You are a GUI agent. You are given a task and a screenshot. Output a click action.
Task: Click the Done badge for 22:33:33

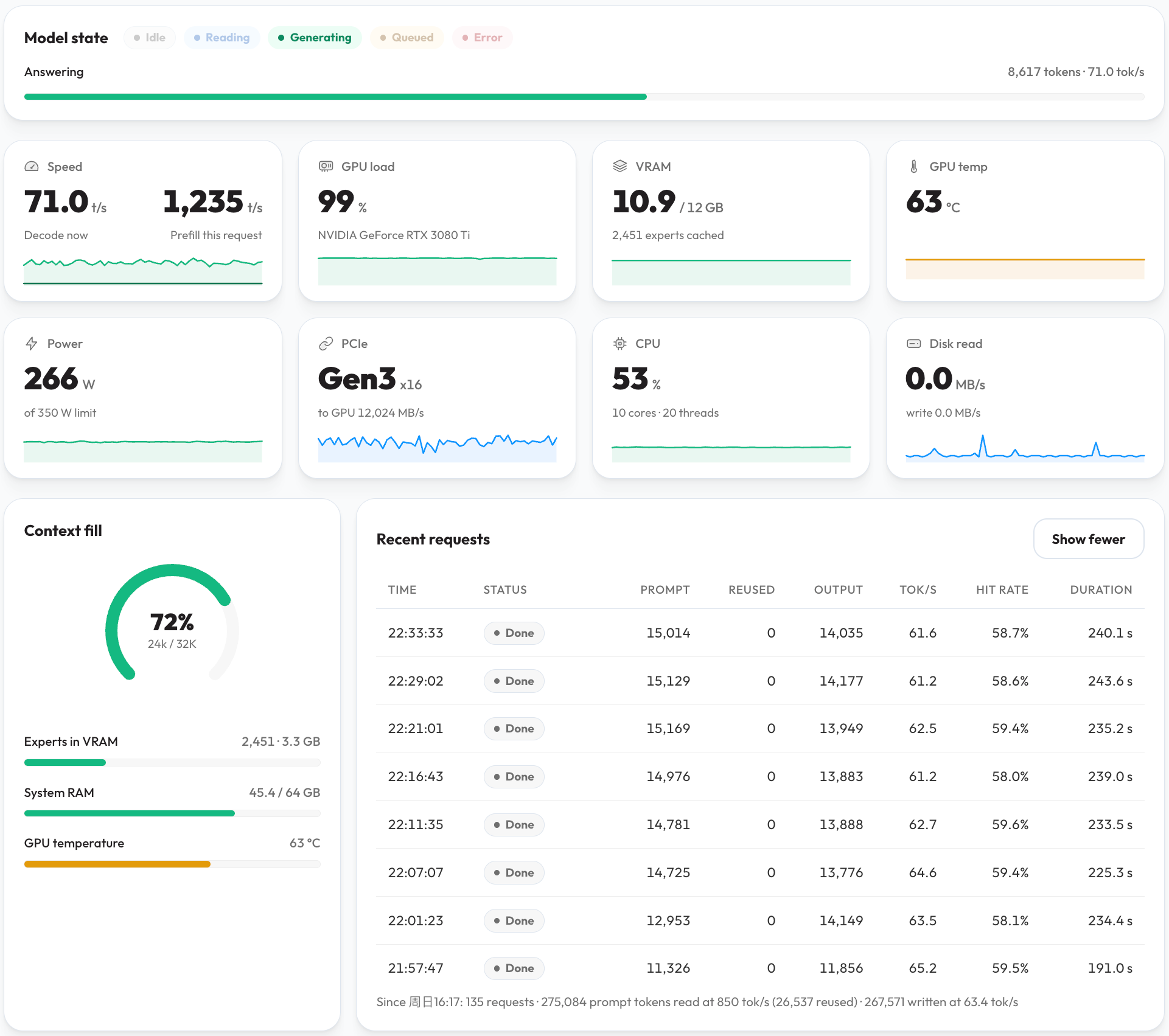tap(514, 633)
